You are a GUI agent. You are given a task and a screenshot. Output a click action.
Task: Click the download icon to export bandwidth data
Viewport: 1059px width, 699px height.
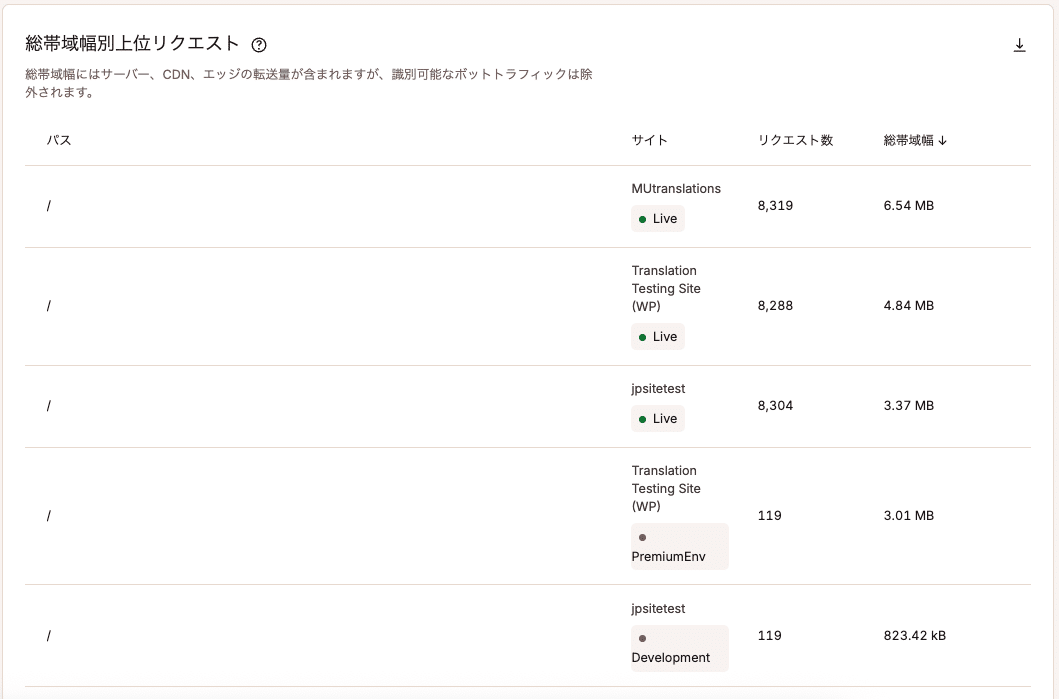[x=1020, y=44]
